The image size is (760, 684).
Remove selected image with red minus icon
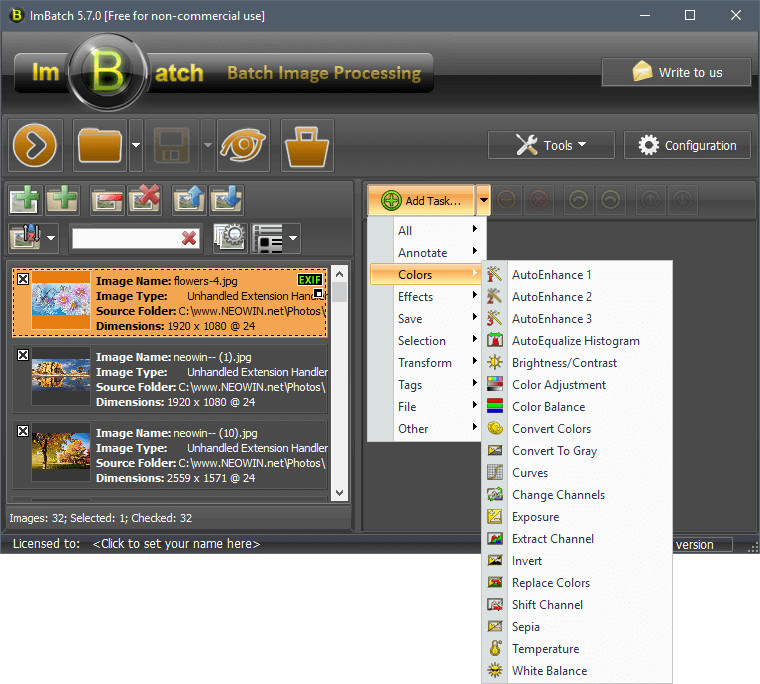(x=107, y=200)
